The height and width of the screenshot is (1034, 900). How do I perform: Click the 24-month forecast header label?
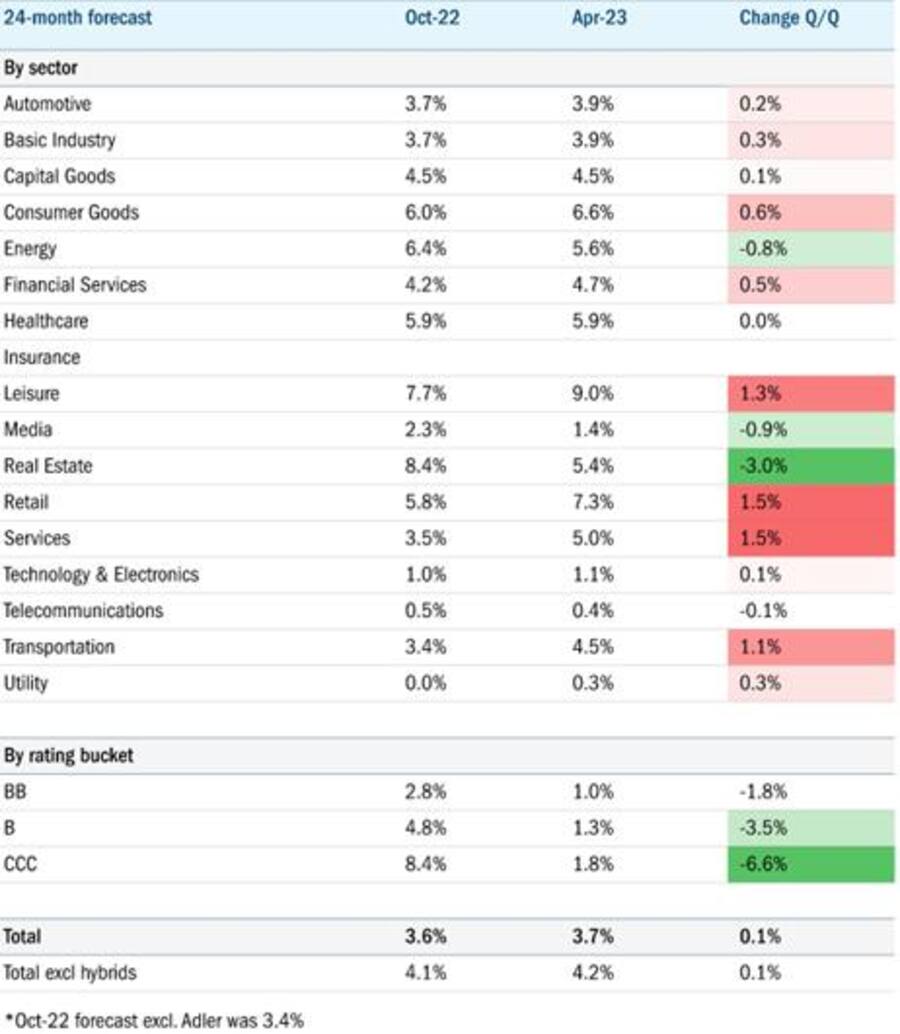(x=78, y=17)
